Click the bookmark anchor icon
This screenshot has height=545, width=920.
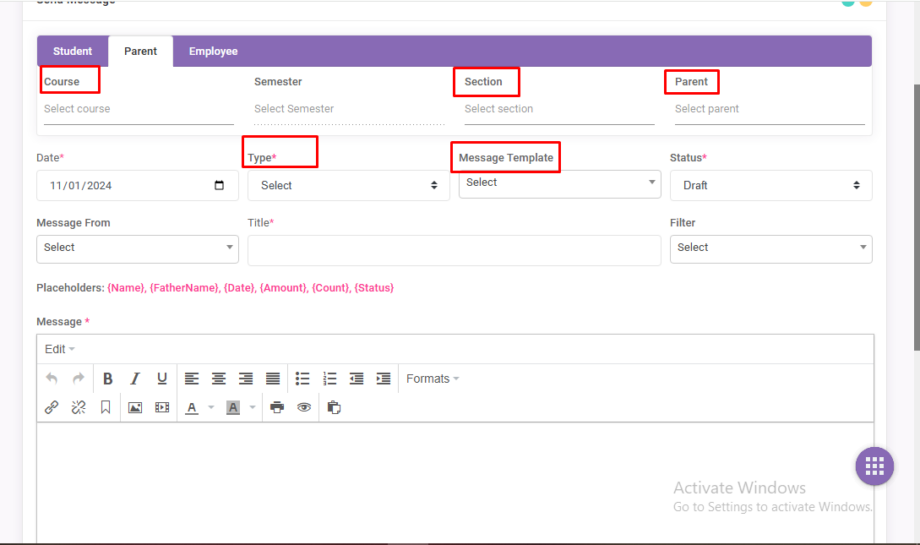(x=105, y=408)
